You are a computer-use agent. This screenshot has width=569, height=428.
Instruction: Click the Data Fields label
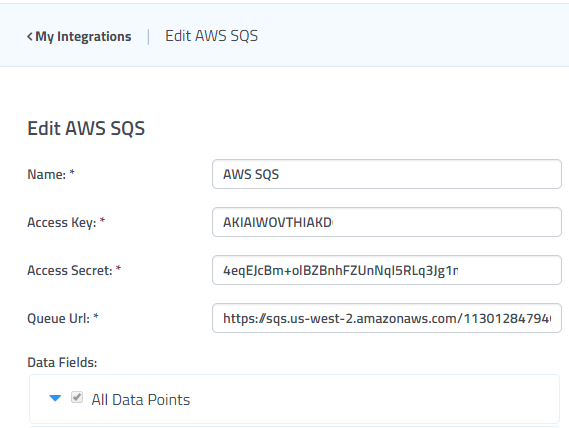click(x=62, y=362)
